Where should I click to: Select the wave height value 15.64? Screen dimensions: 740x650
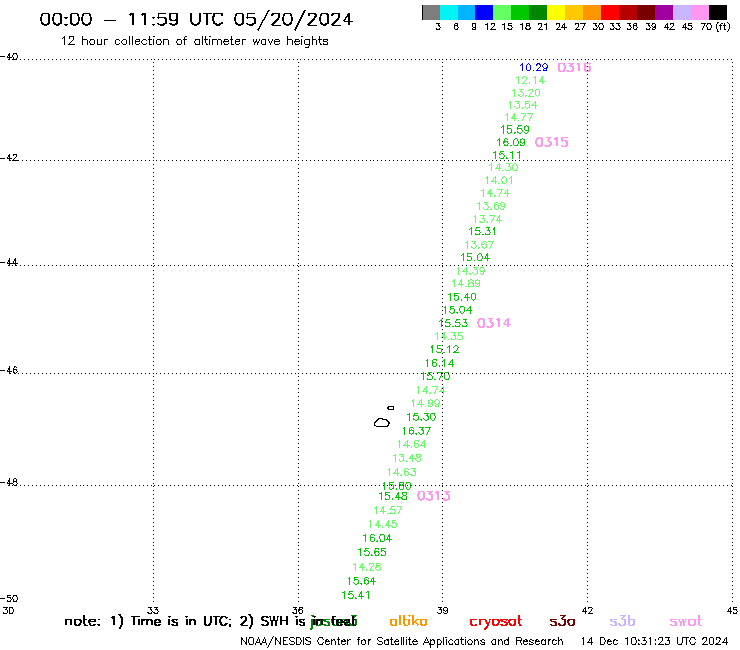362,581
